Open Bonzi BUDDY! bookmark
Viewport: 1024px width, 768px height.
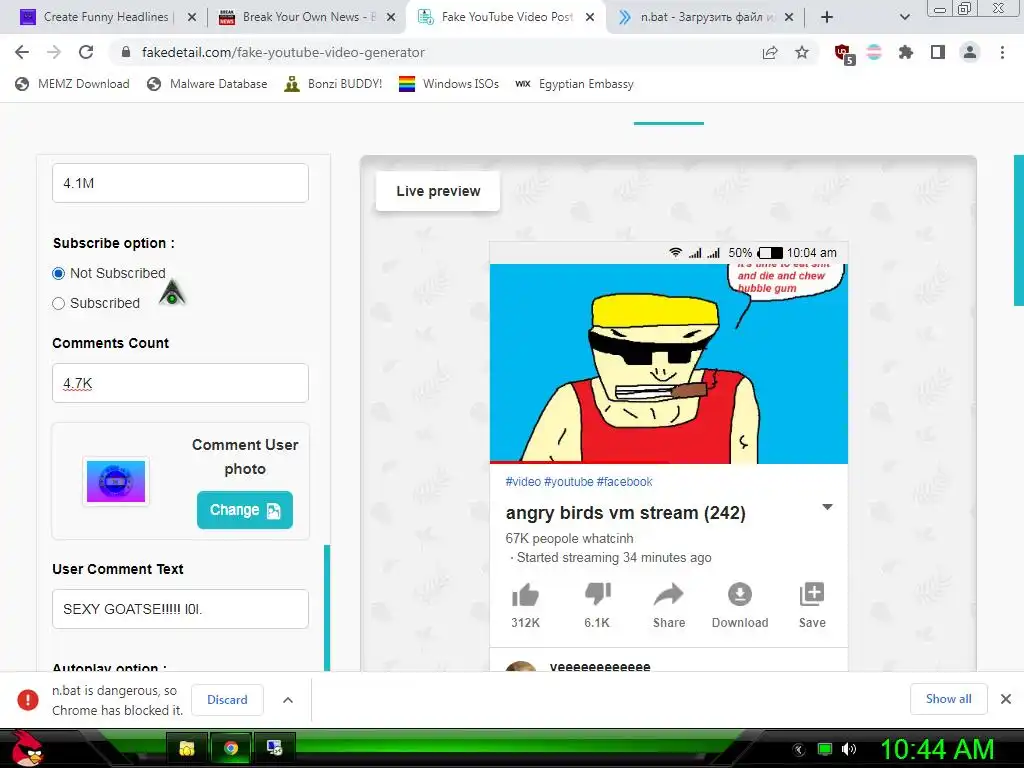pyautogui.click(x=334, y=84)
